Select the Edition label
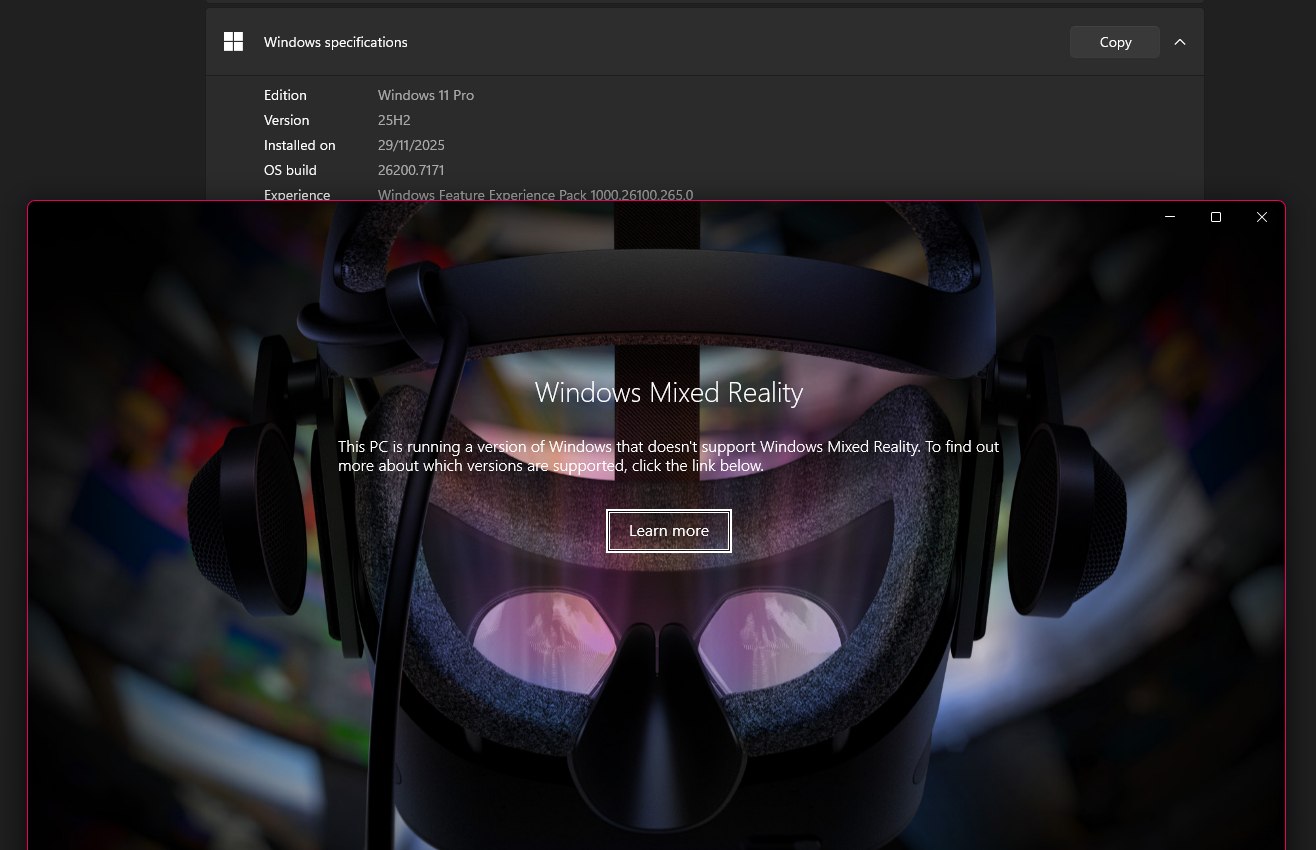This screenshot has width=1316, height=850. [285, 95]
